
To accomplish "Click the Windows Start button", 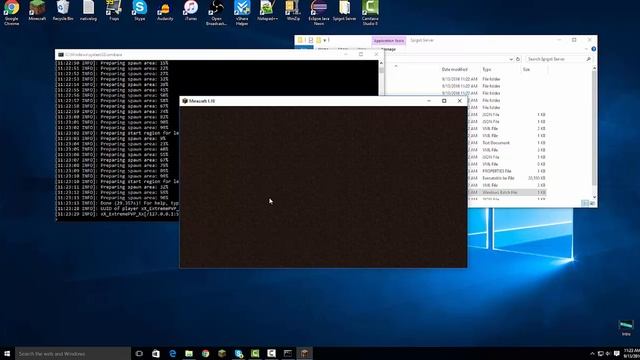I will 7,353.
